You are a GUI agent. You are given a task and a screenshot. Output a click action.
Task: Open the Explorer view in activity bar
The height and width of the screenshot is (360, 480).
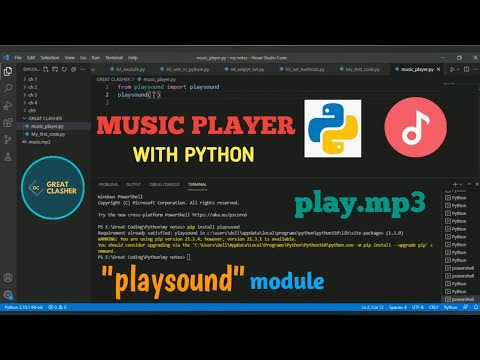(8, 71)
